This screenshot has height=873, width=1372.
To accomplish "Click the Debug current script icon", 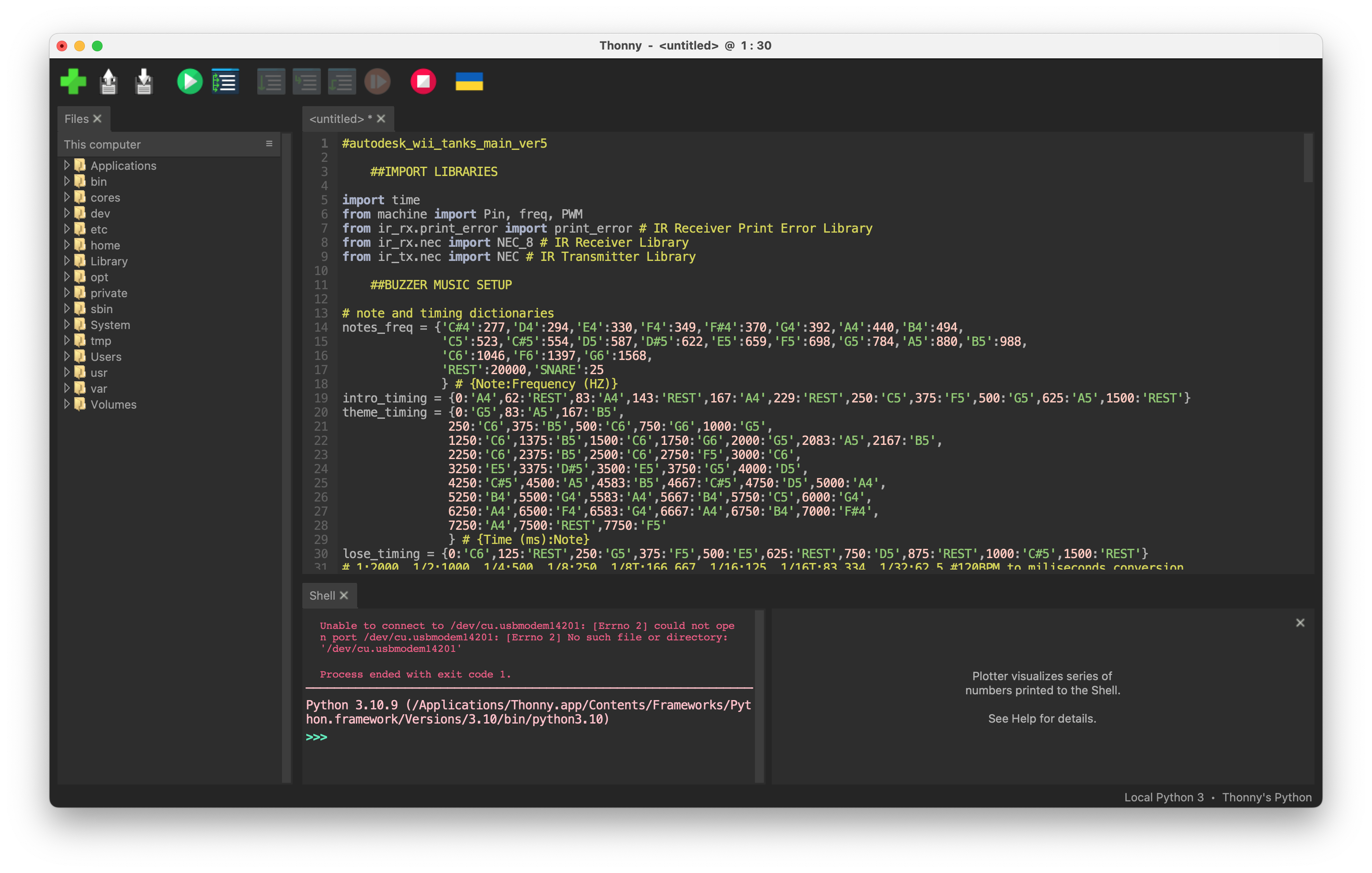I will (225, 81).
